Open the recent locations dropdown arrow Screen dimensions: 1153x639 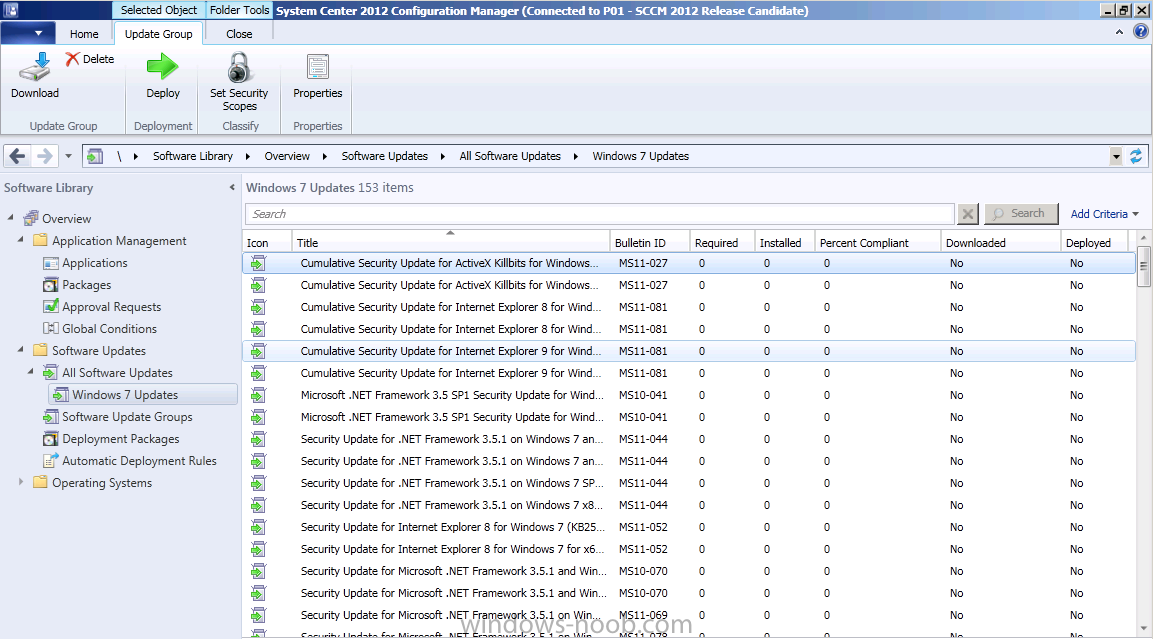tap(68, 156)
